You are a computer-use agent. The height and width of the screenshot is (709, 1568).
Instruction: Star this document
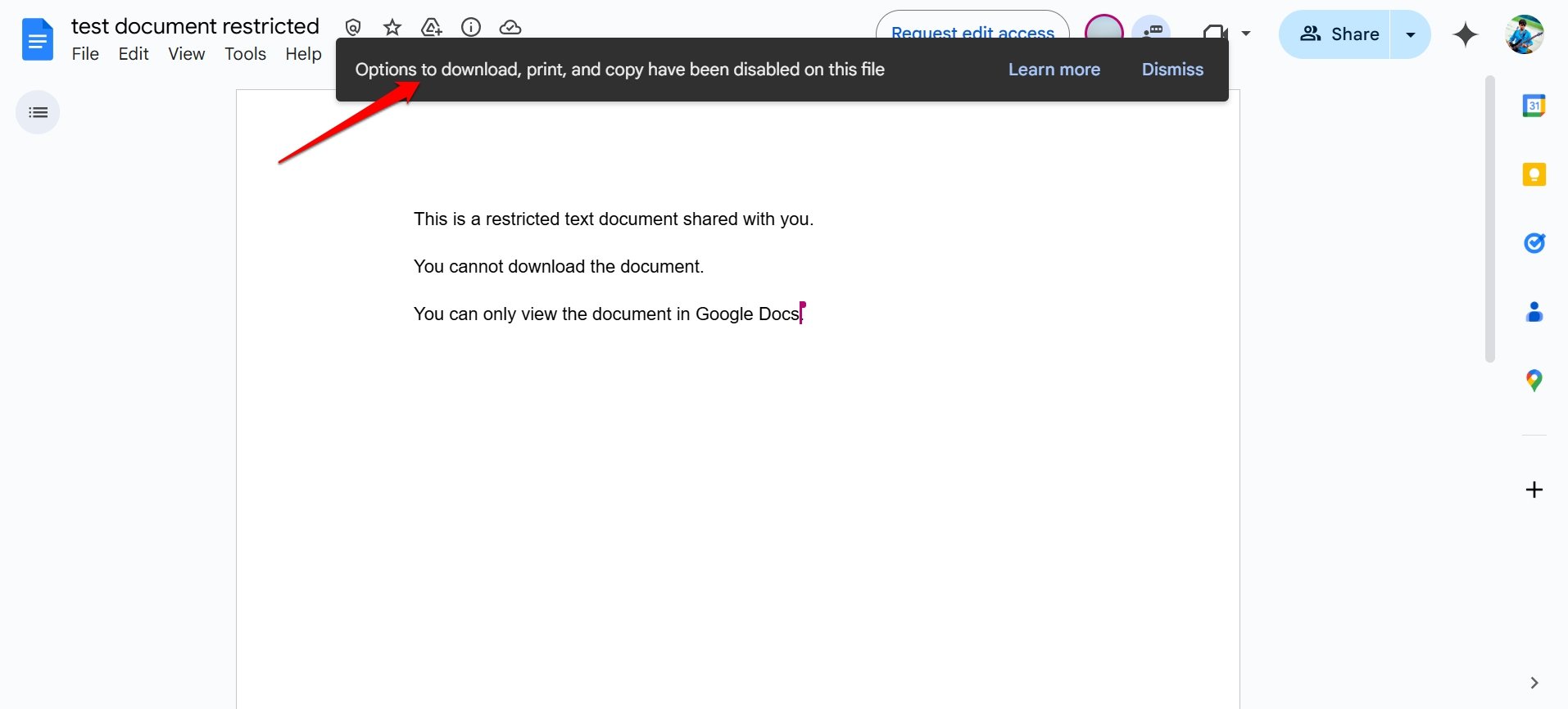[392, 27]
